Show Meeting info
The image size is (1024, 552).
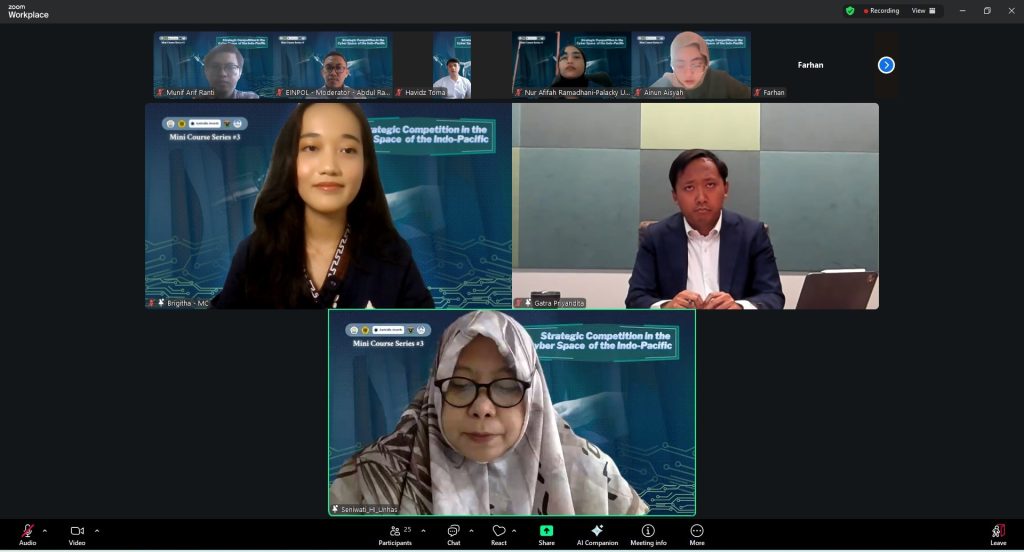pyautogui.click(x=648, y=530)
